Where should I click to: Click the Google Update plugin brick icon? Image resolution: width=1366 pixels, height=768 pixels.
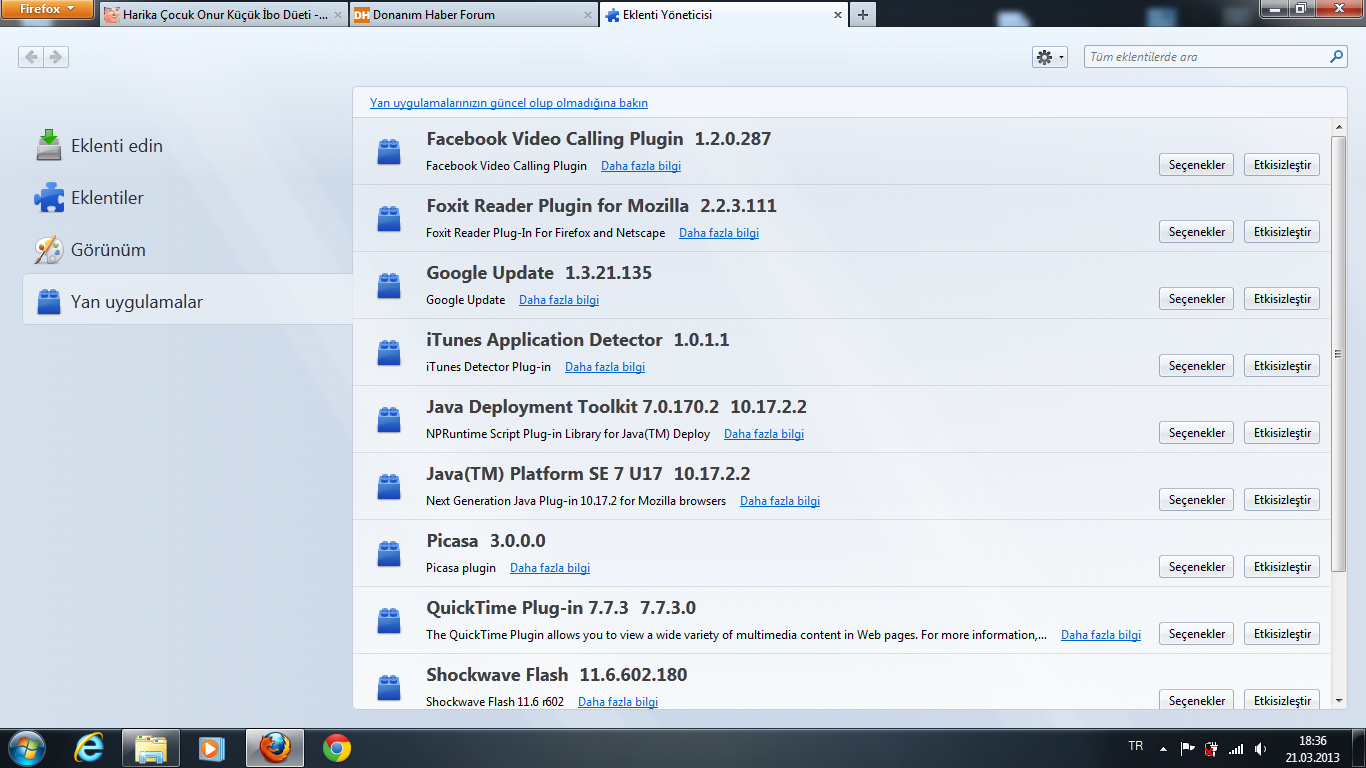[389, 286]
